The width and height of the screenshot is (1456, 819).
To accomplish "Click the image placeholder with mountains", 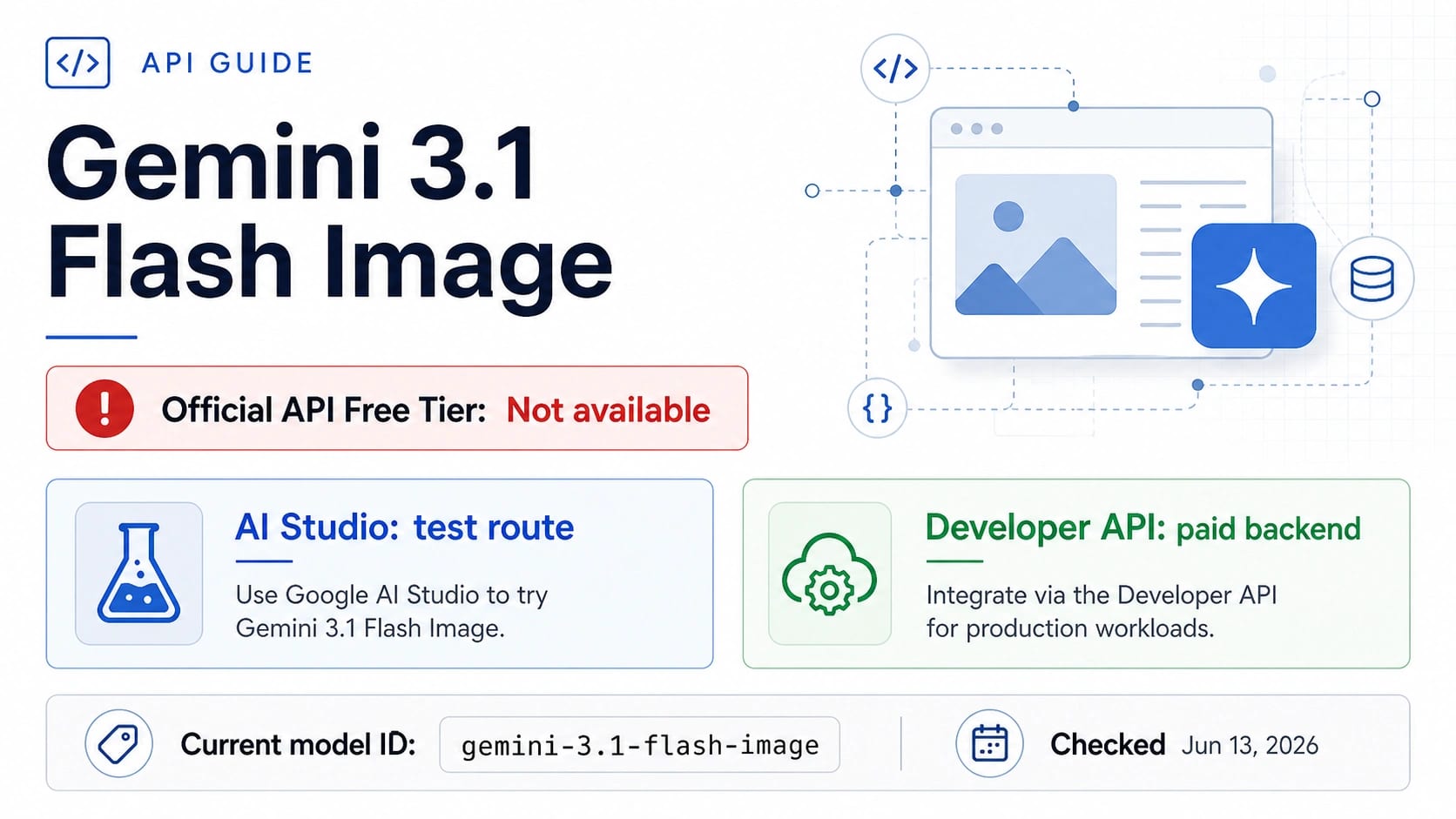I will tap(1035, 244).
